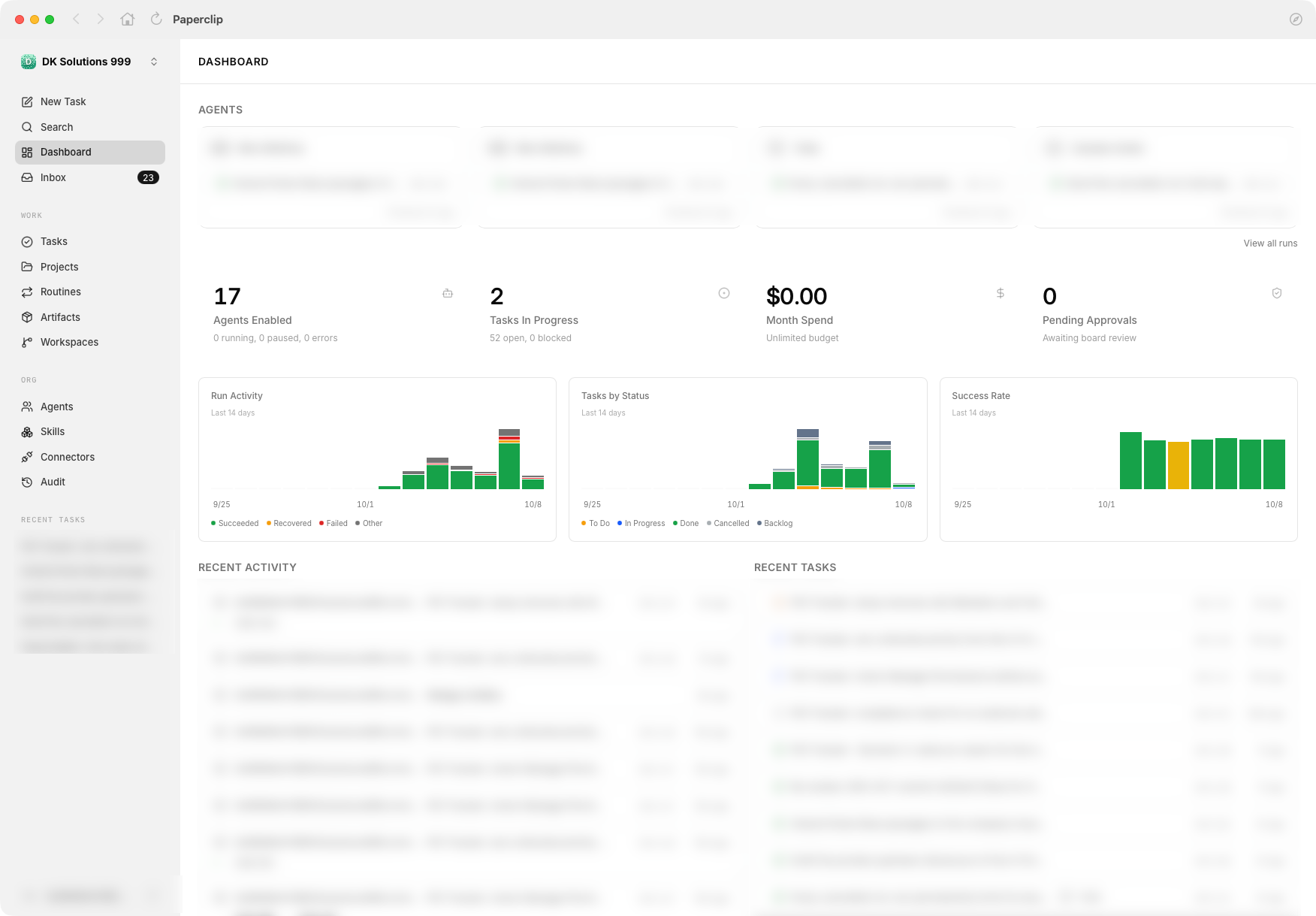Click the Agents people icon
This screenshot has height=916, width=1316.
27,407
